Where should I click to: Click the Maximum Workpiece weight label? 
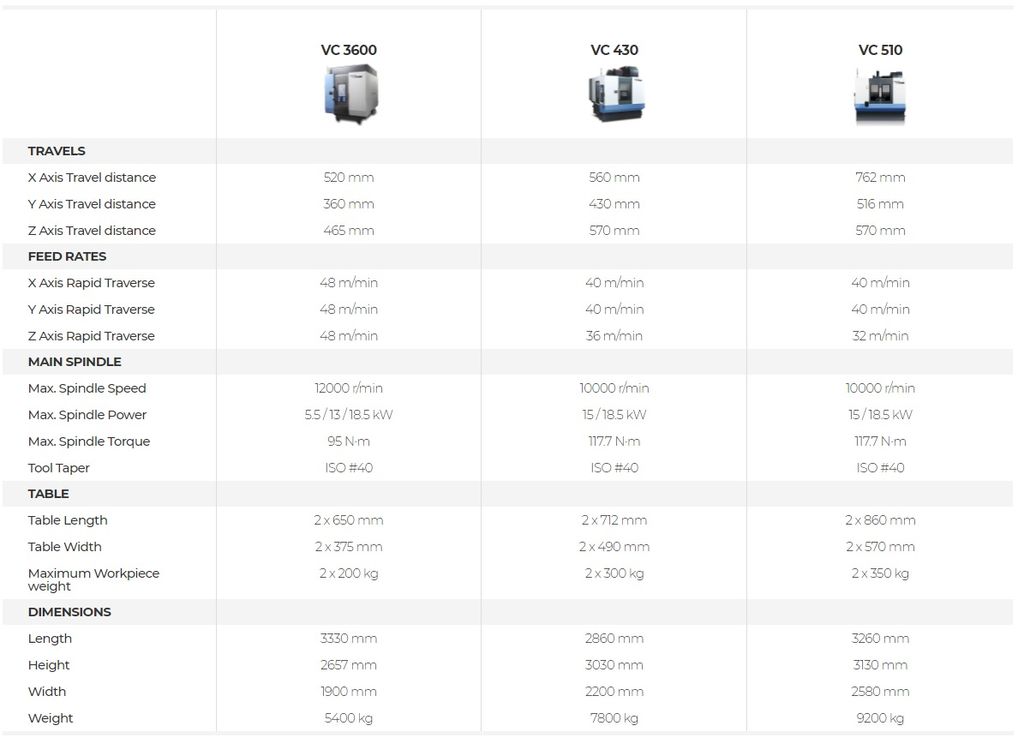pyautogui.click(x=93, y=579)
